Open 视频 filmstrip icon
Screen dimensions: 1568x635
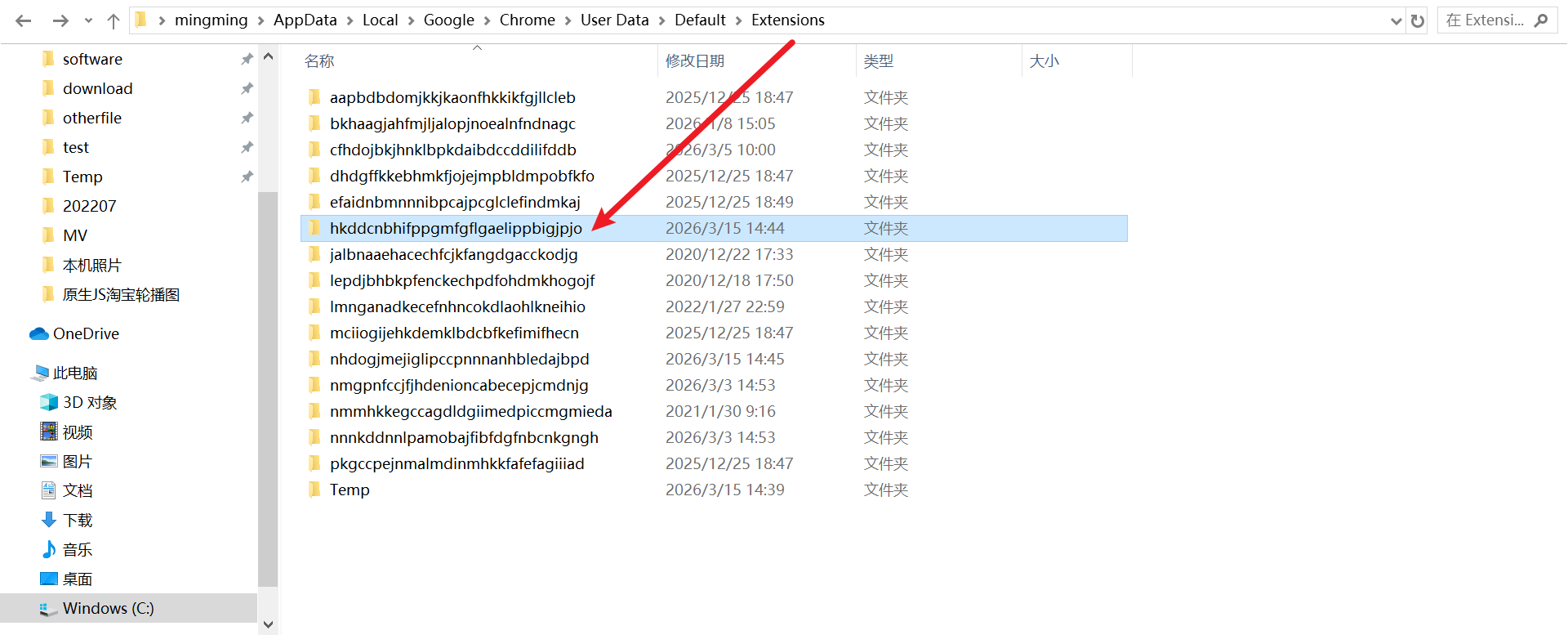click(49, 432)
